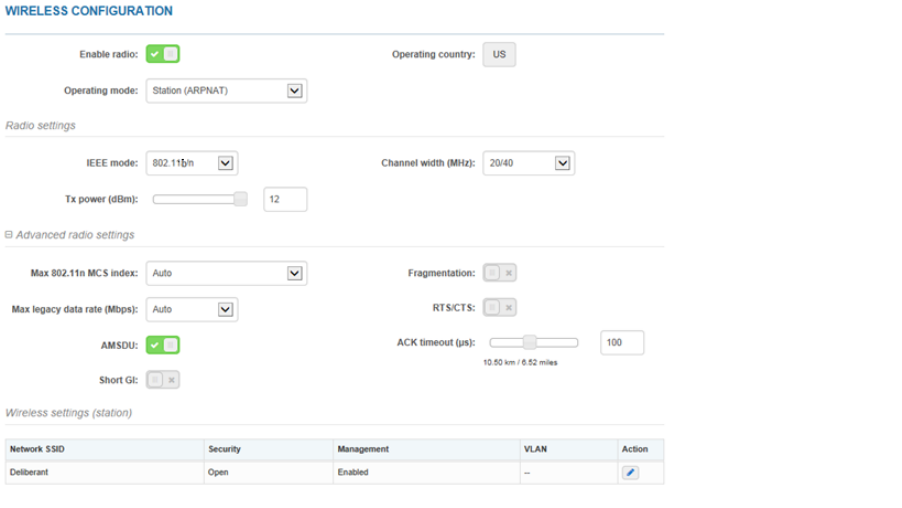Click the ACK timeout slider handle
Image resolution: width=902 pixels, height=508 pixels.
coord(530,343)
